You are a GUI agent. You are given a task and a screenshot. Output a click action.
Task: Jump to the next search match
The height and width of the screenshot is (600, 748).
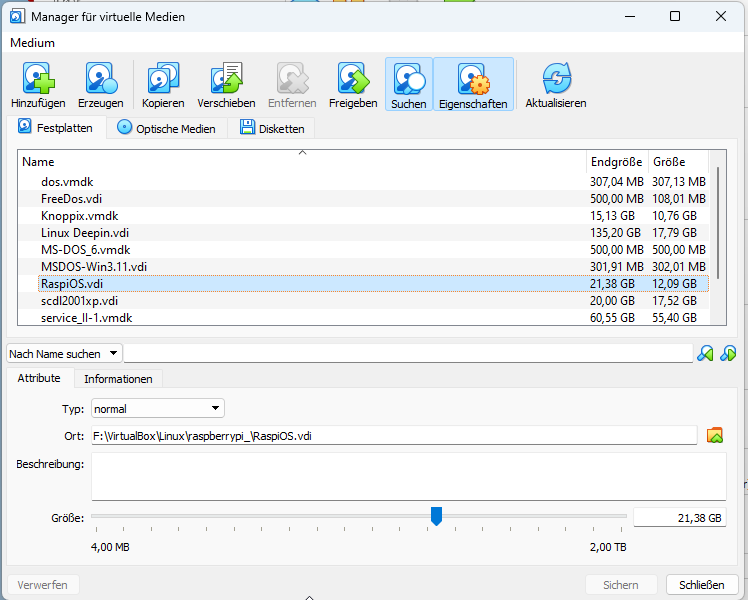tap(728, 353)
